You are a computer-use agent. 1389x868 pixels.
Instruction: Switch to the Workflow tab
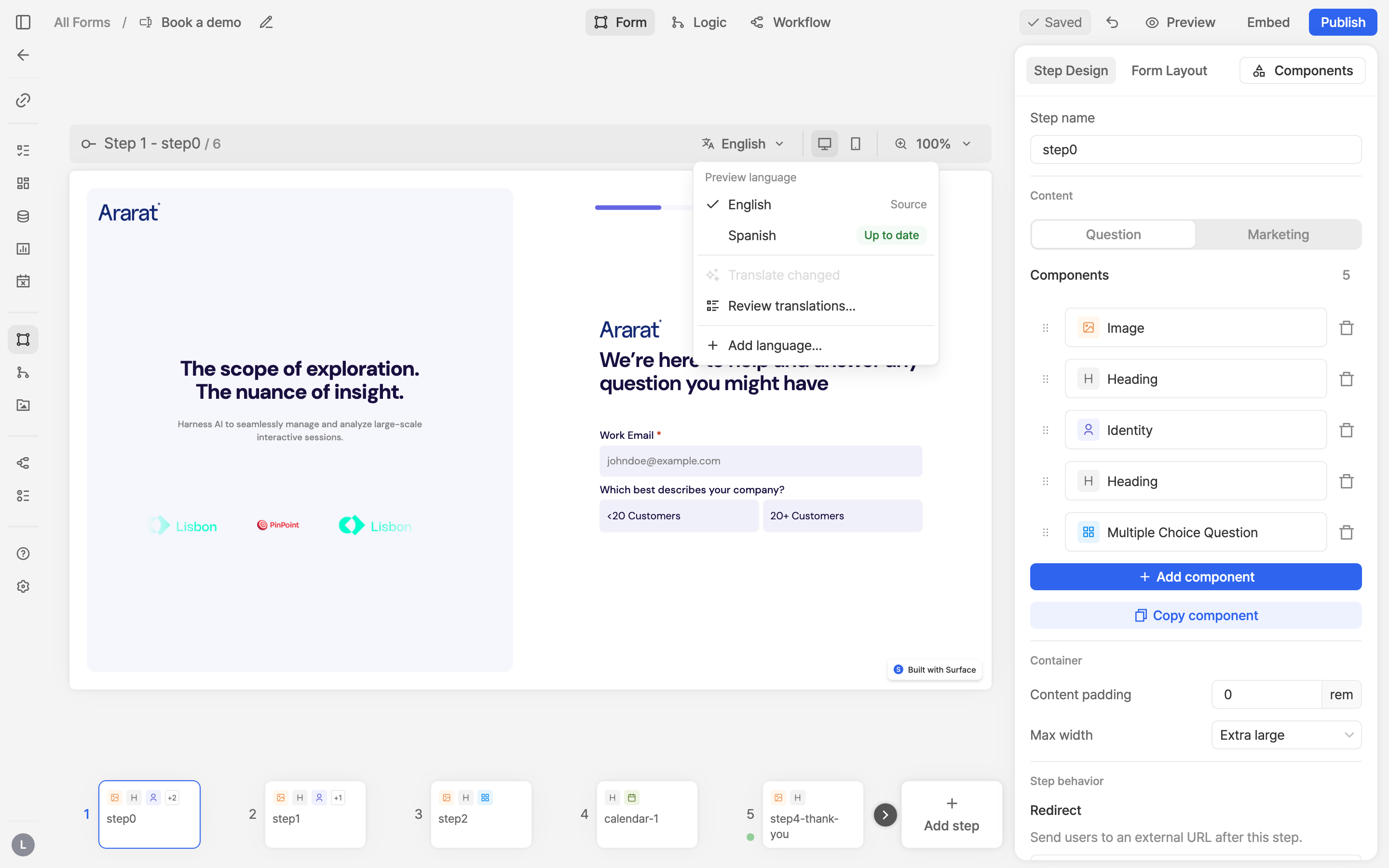(x=790, y=22)
